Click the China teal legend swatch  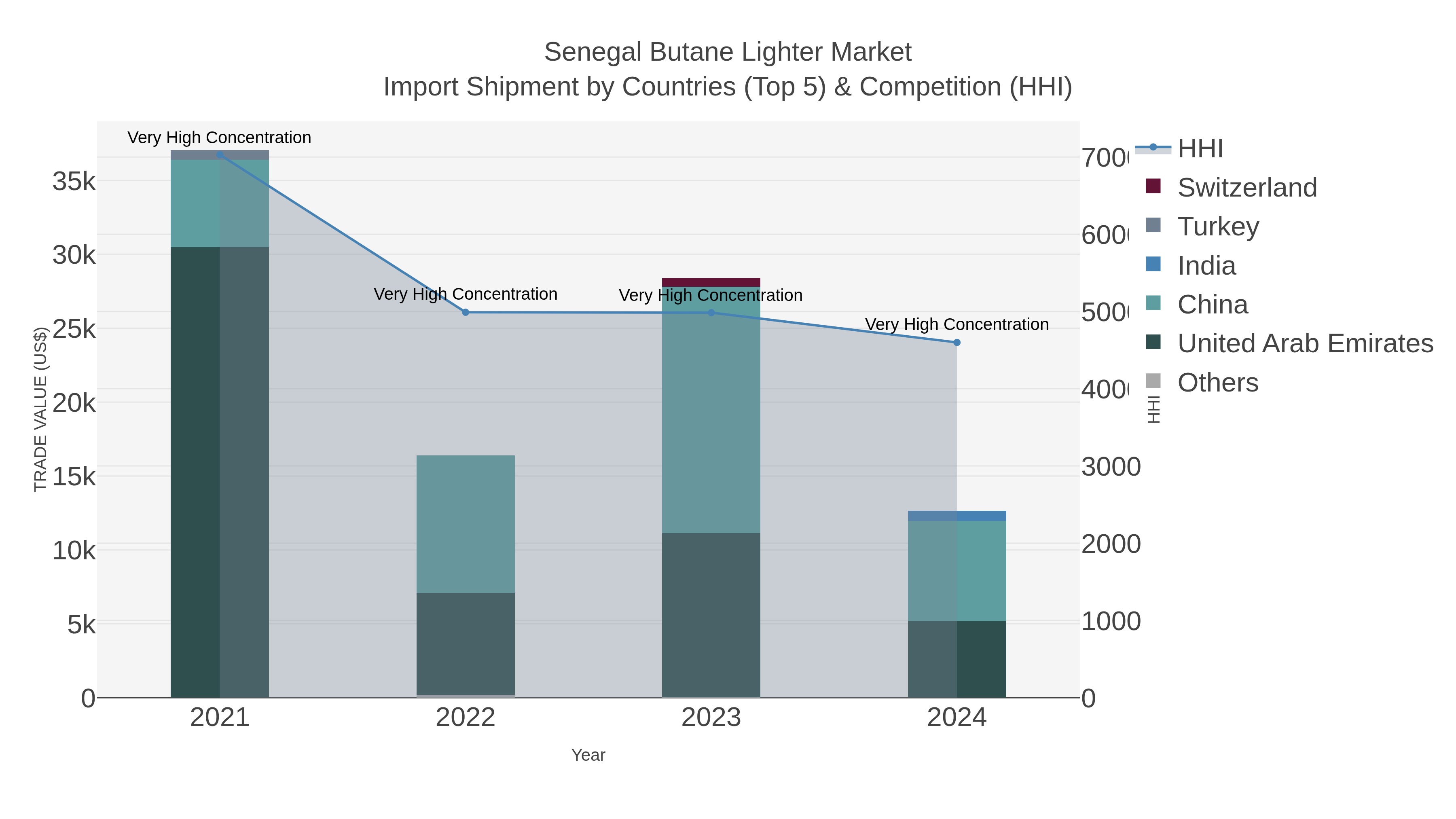coord(1153,303)
